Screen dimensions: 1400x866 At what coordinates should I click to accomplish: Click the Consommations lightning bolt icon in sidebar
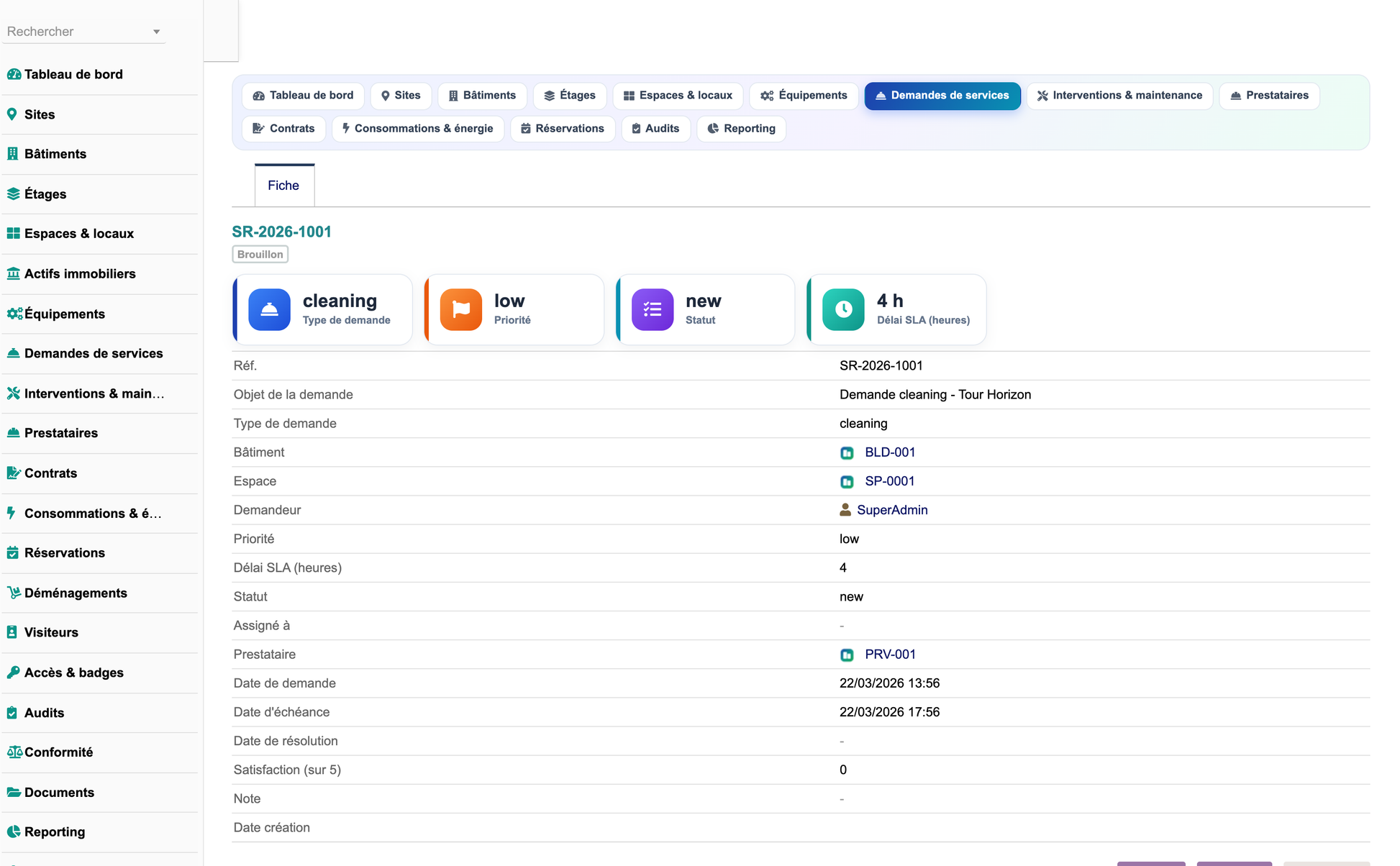click(12, 513)
